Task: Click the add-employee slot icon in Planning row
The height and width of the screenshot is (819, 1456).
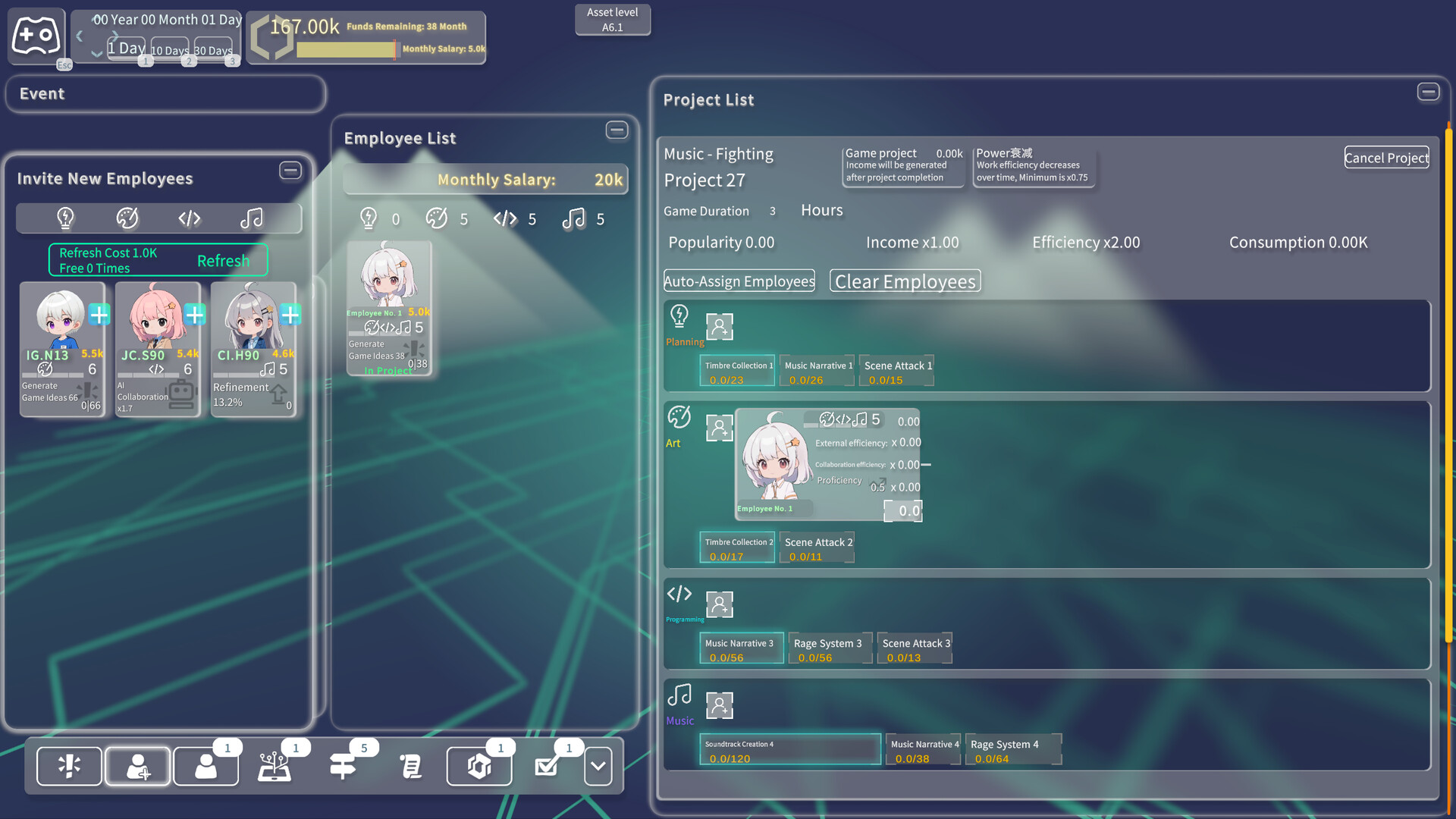Action: tap(719, 326)
